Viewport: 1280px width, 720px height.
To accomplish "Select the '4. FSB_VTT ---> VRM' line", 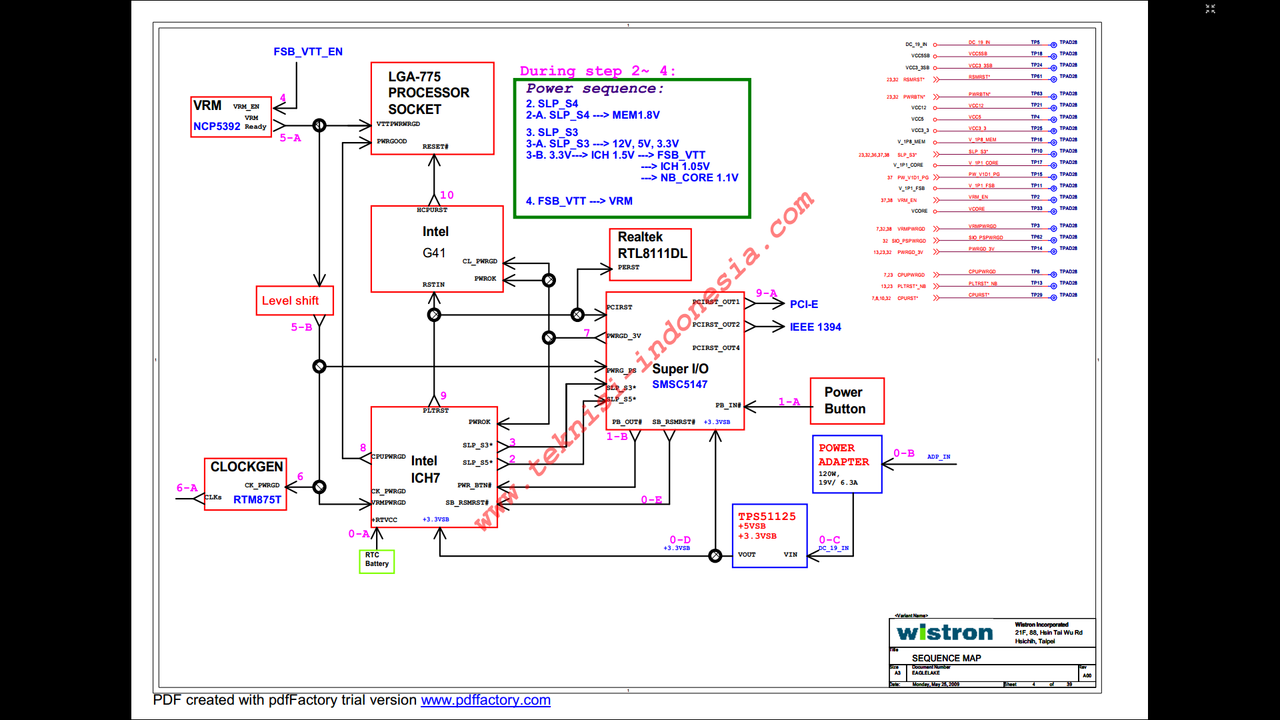I will 579,201.
